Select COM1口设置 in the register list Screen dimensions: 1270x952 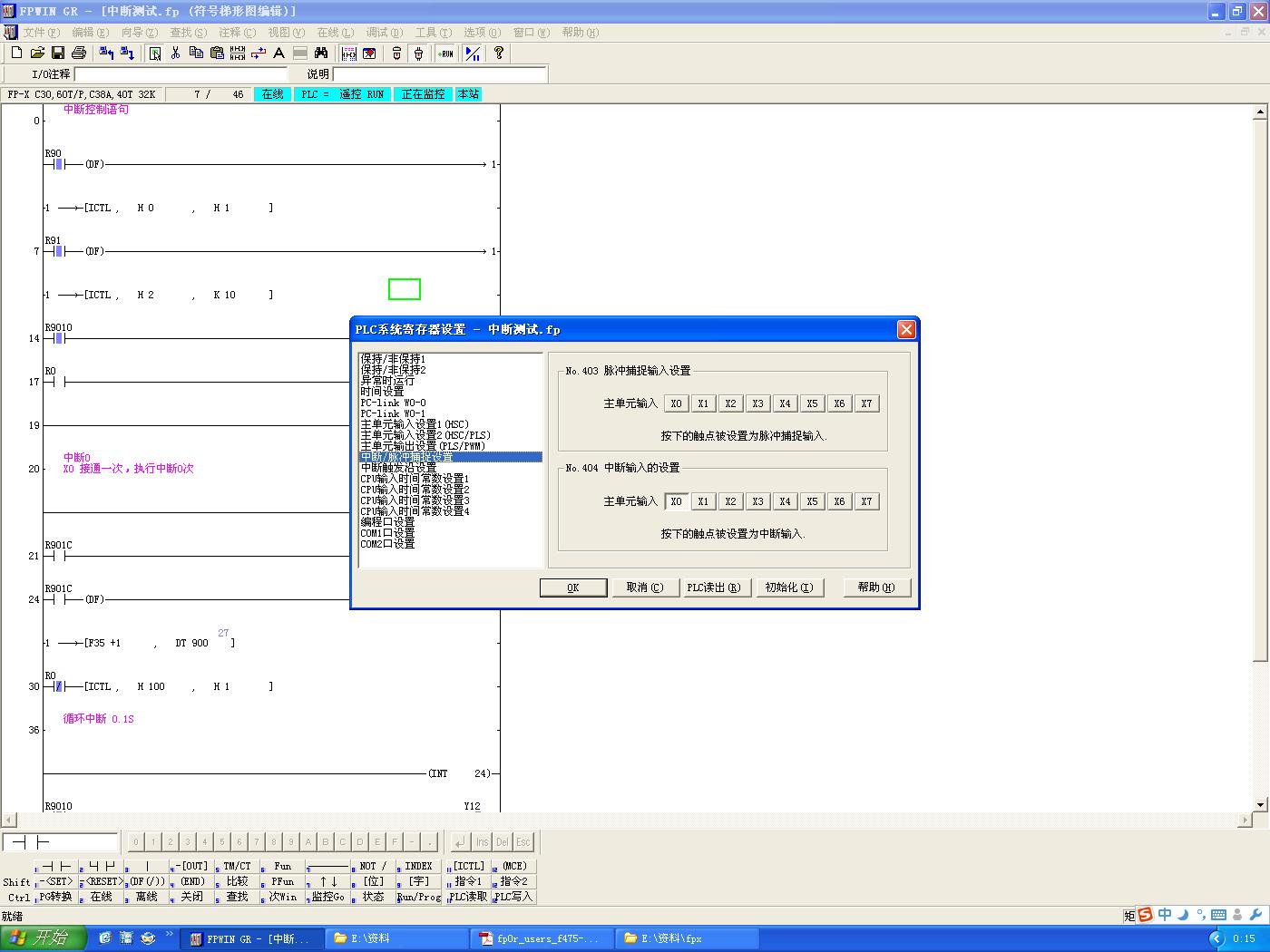pyautogui.click(x=387, y=533)
